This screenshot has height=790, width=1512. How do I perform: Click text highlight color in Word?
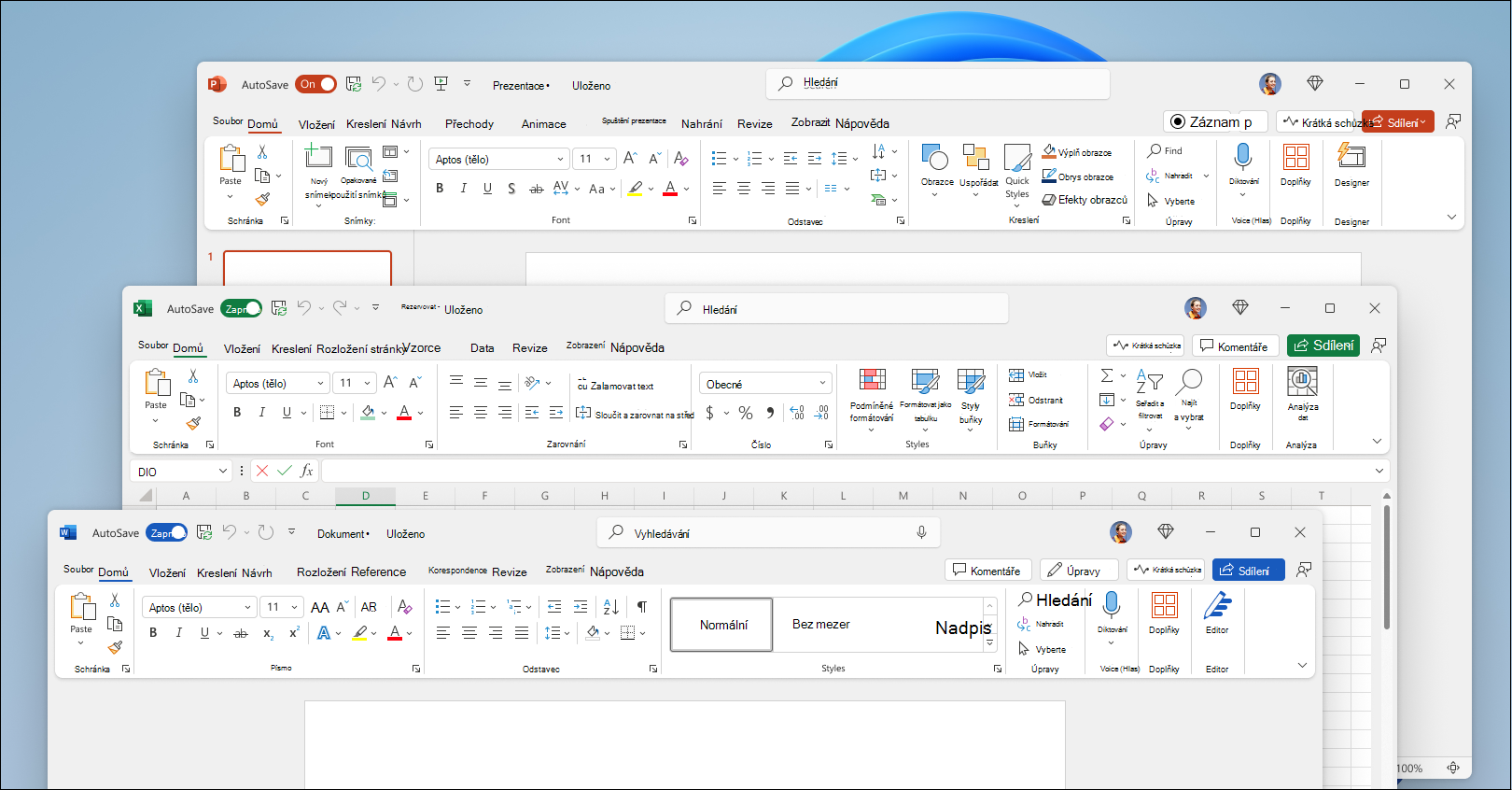[360, 633]
